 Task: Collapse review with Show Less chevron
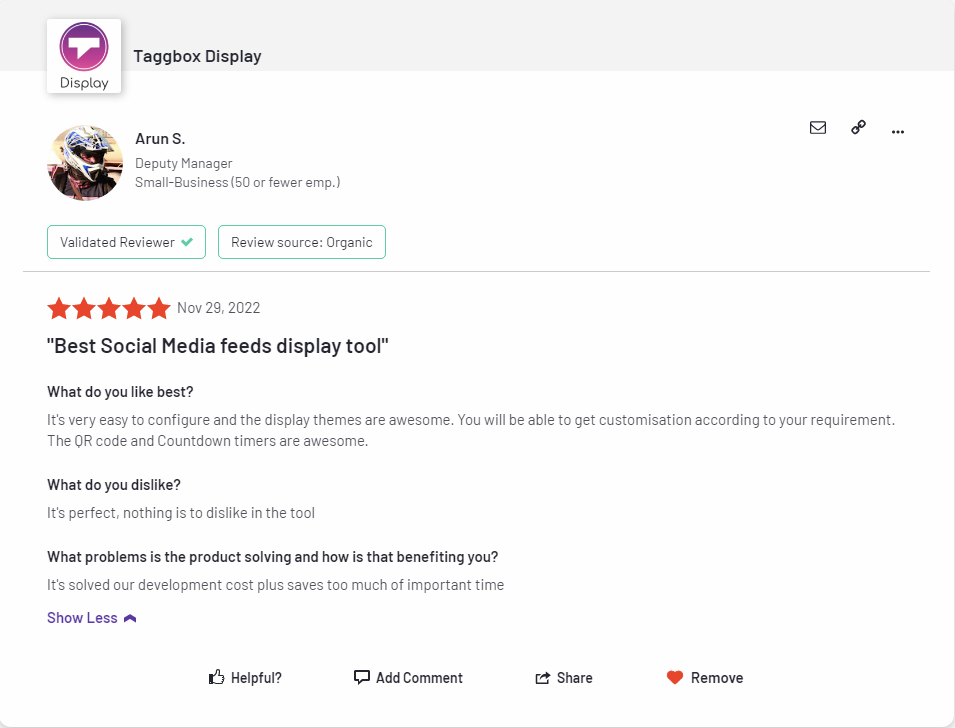(x=130, y=619)
